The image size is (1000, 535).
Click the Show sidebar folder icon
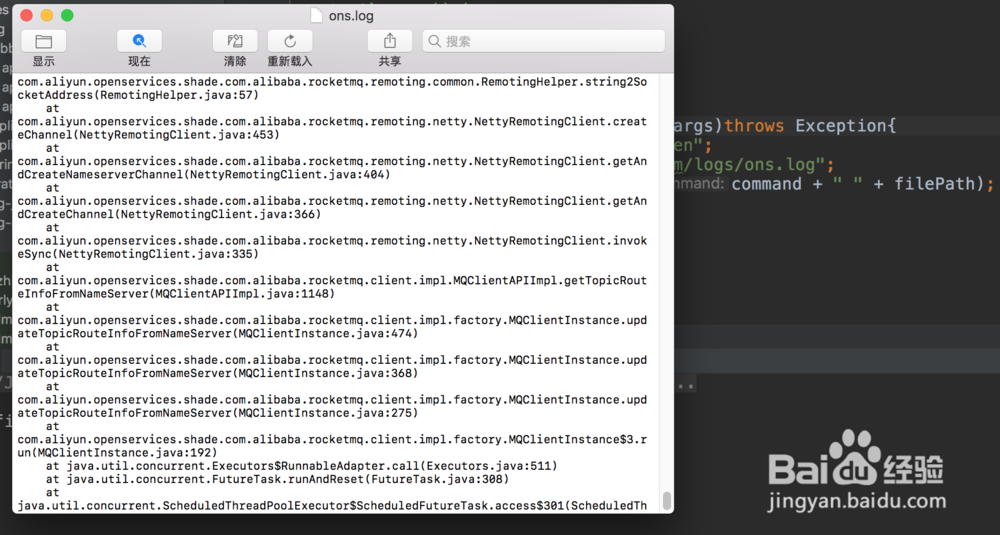43,41
